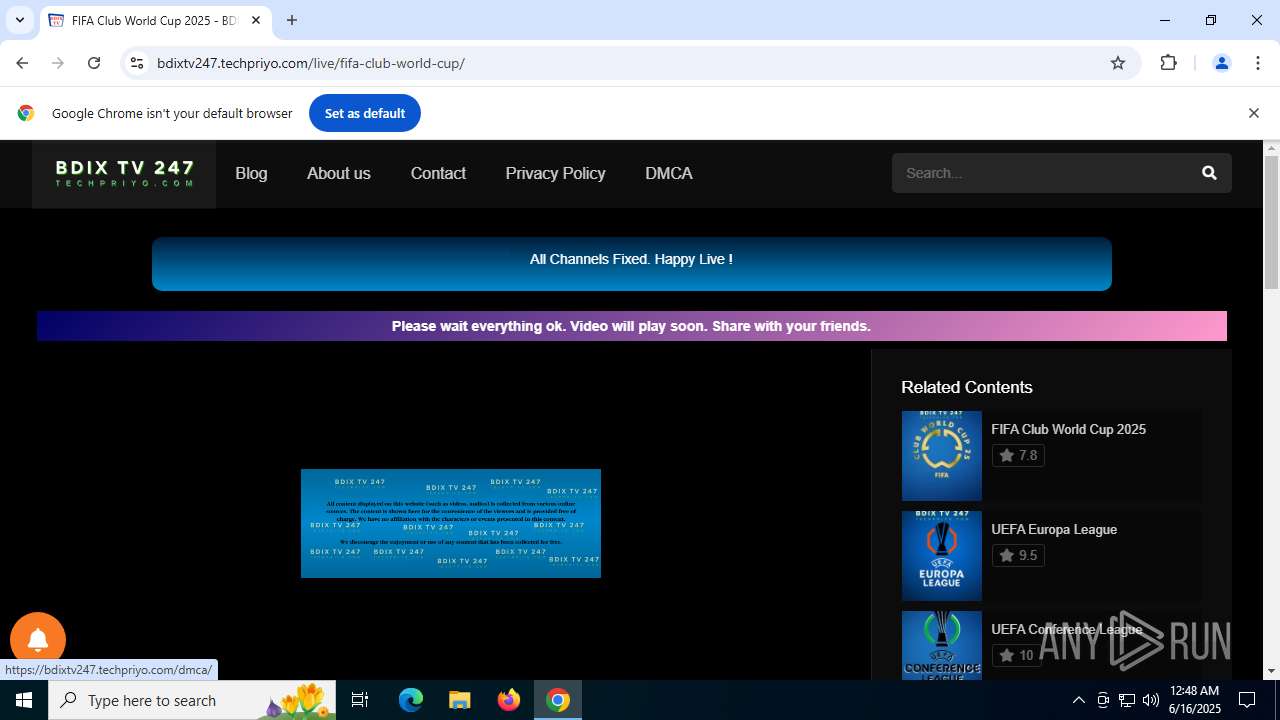Click the scrollbar up arrow
Image resolution: width=1280 pixels, height=720 pixels.
(x=1271, y=148)
